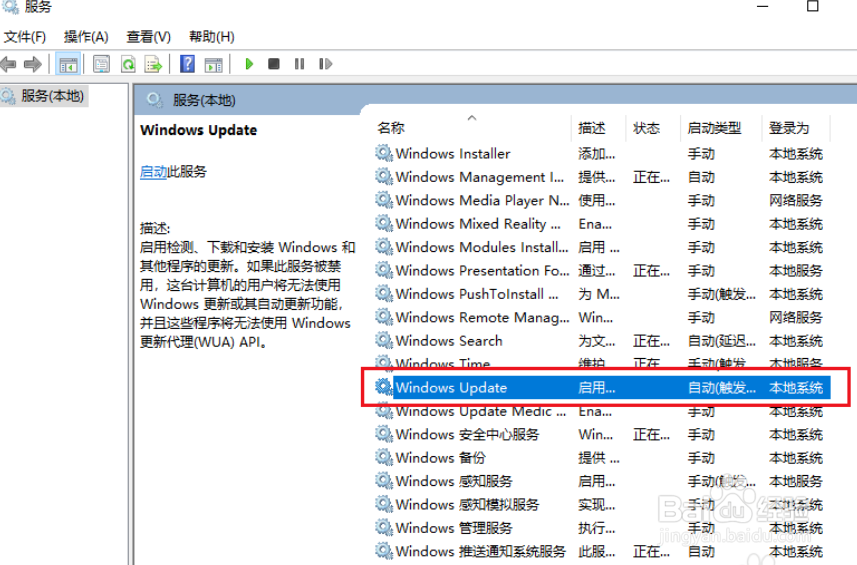This screenshot has width=857, height=565.
Task: Open the 操作(A) menu
Action: tap(86, 37)
